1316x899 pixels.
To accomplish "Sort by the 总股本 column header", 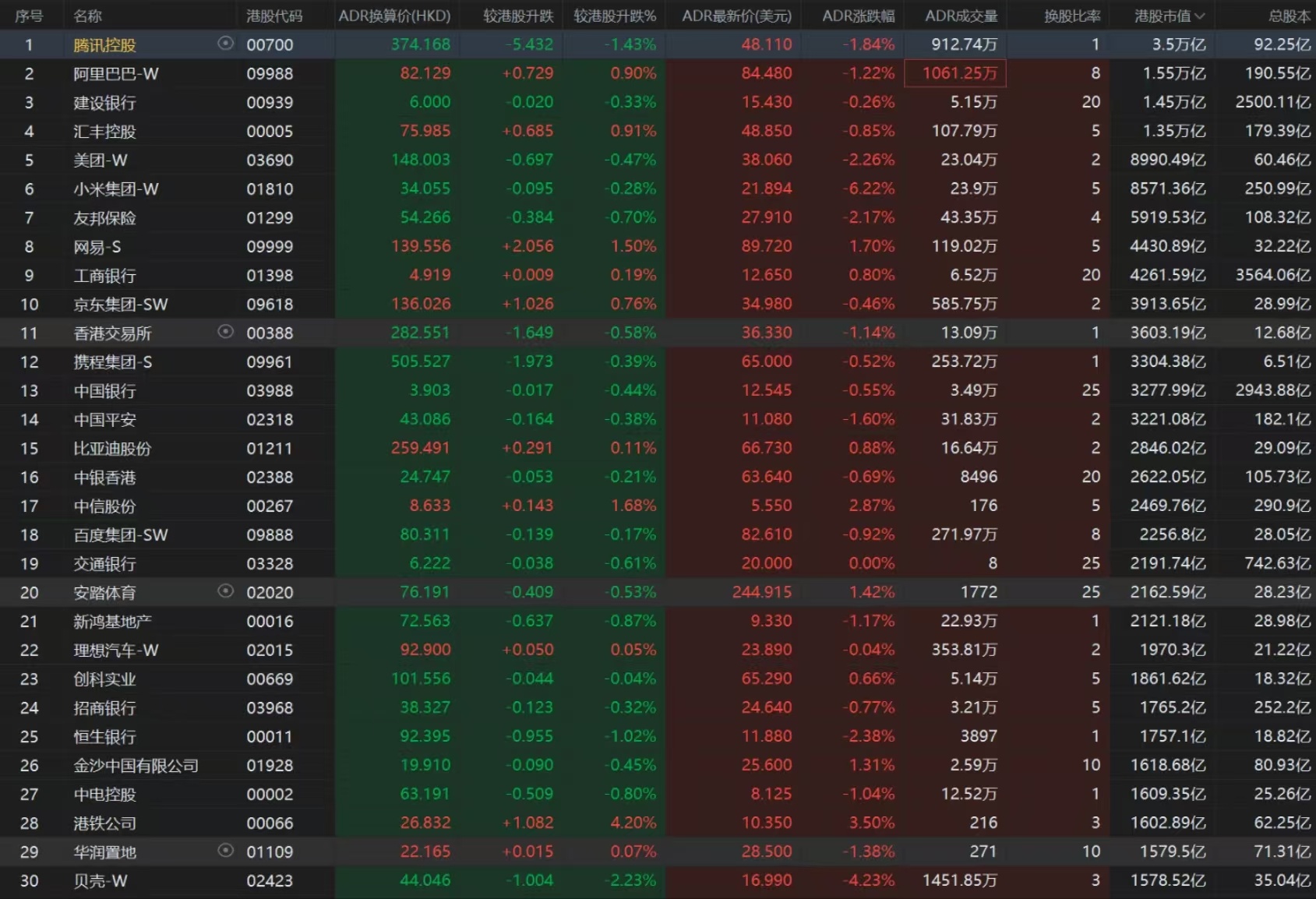I will point(1290,16).
